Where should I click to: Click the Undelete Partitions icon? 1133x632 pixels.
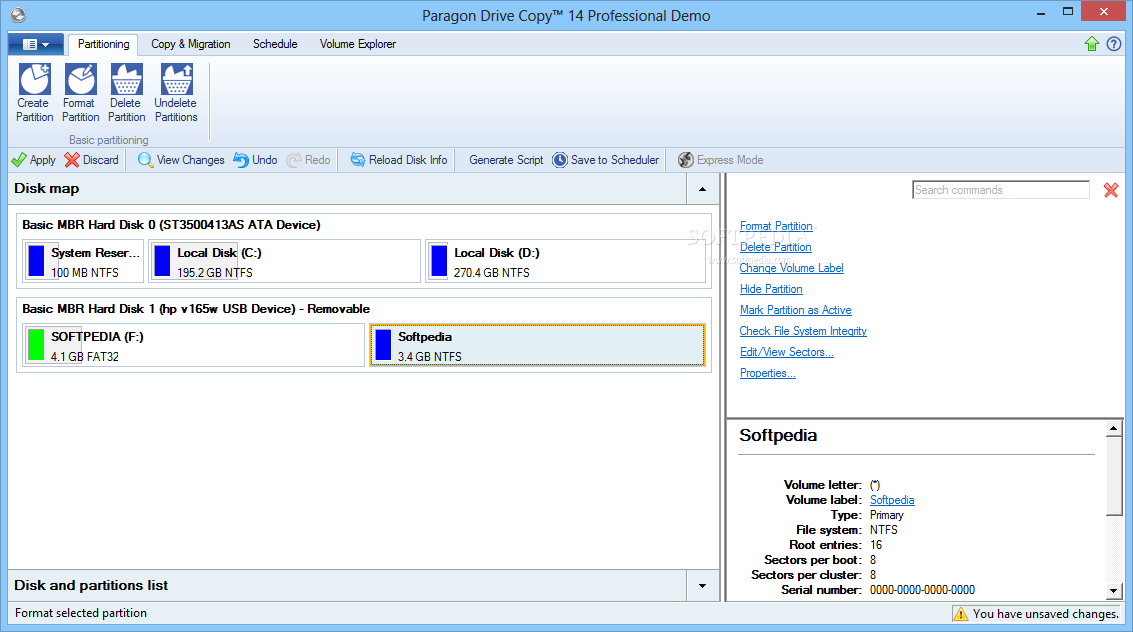pos(176,93)
